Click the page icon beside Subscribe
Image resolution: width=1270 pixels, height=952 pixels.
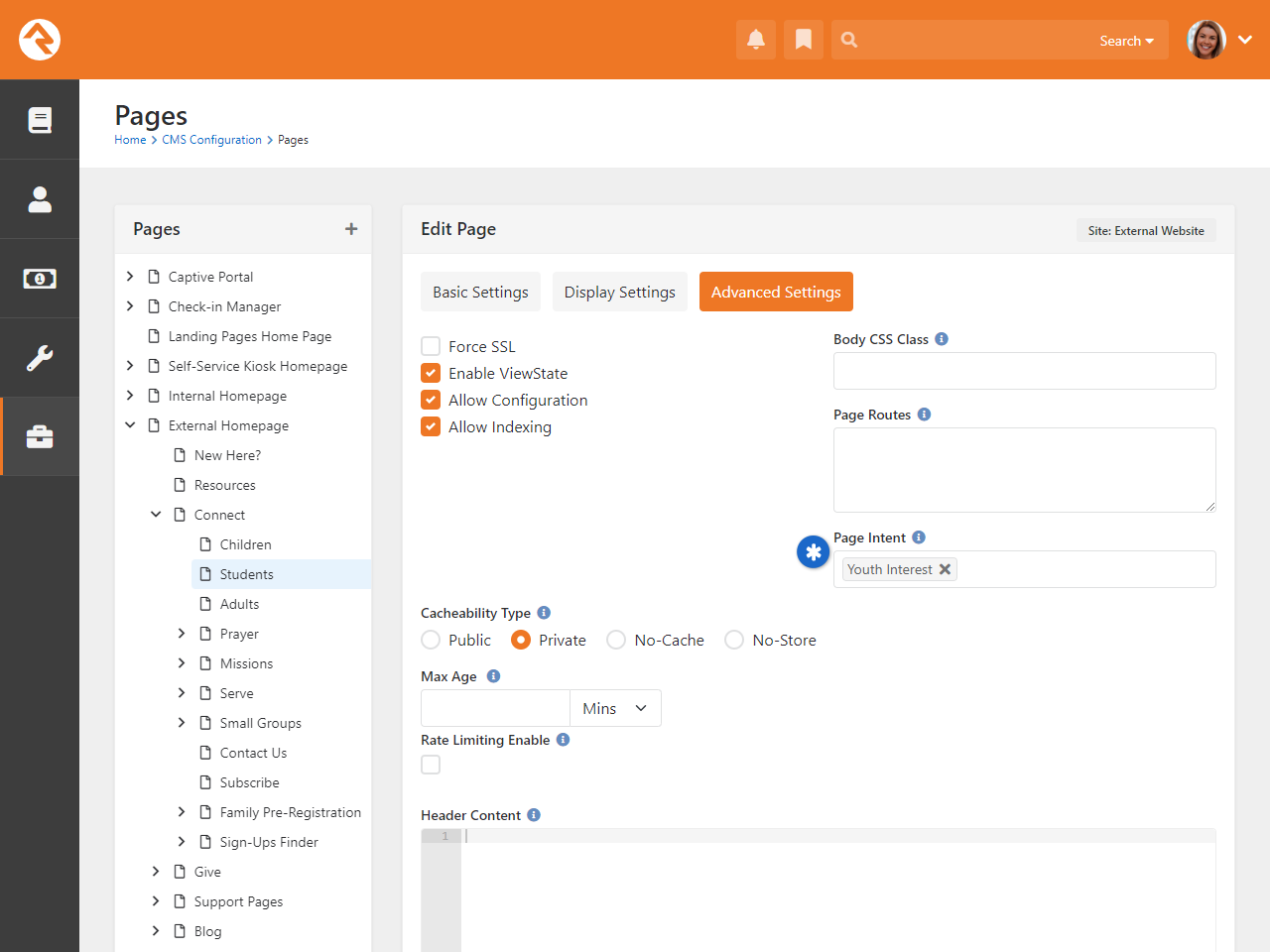(x=205, y=782)
